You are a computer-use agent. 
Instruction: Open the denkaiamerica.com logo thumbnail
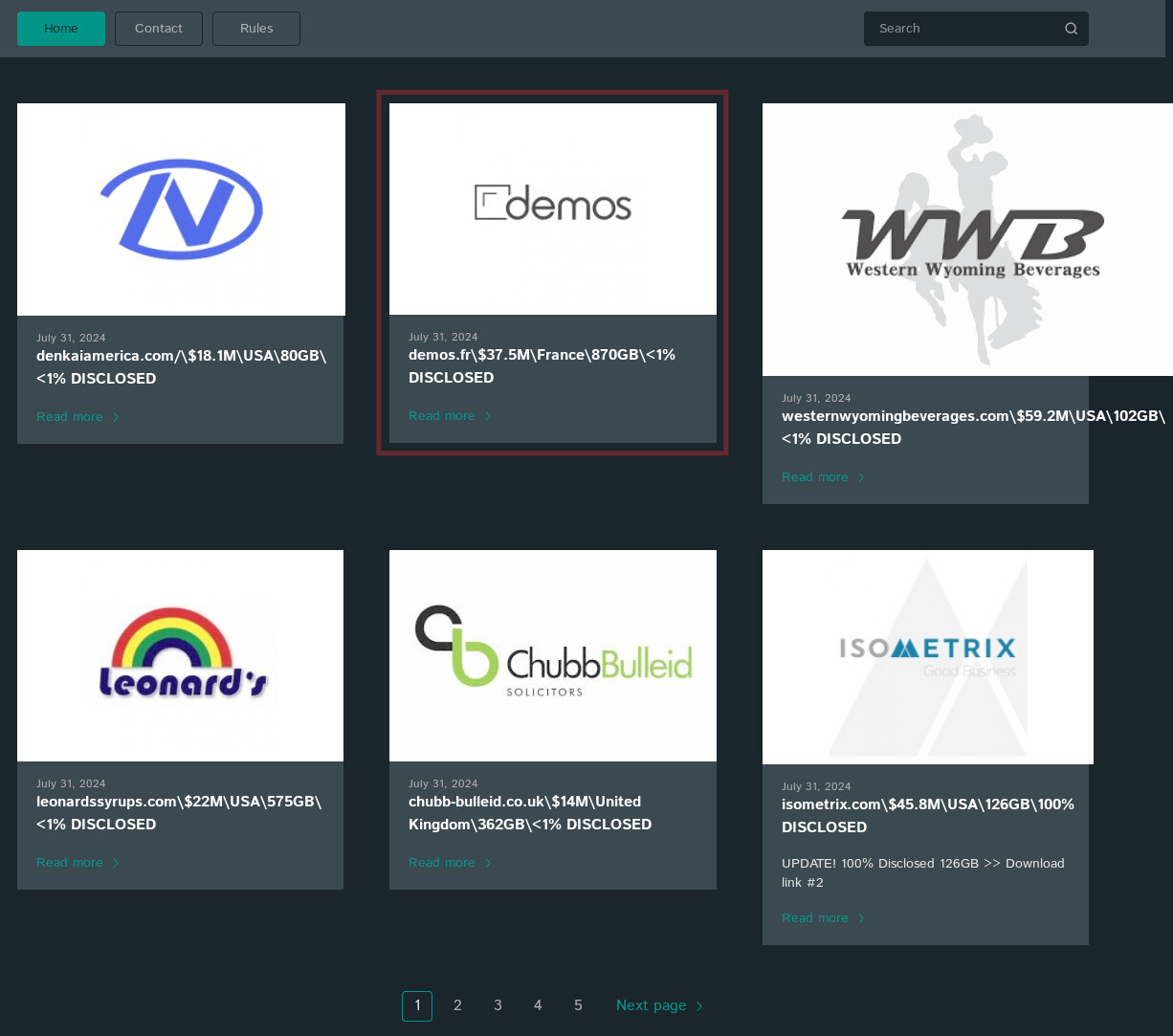(181, 209)
